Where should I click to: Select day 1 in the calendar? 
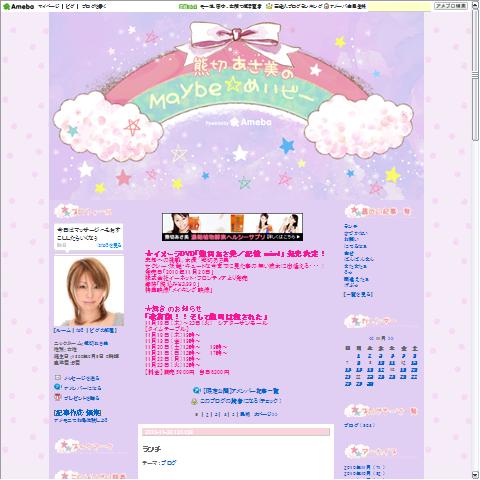click(359, 356)
